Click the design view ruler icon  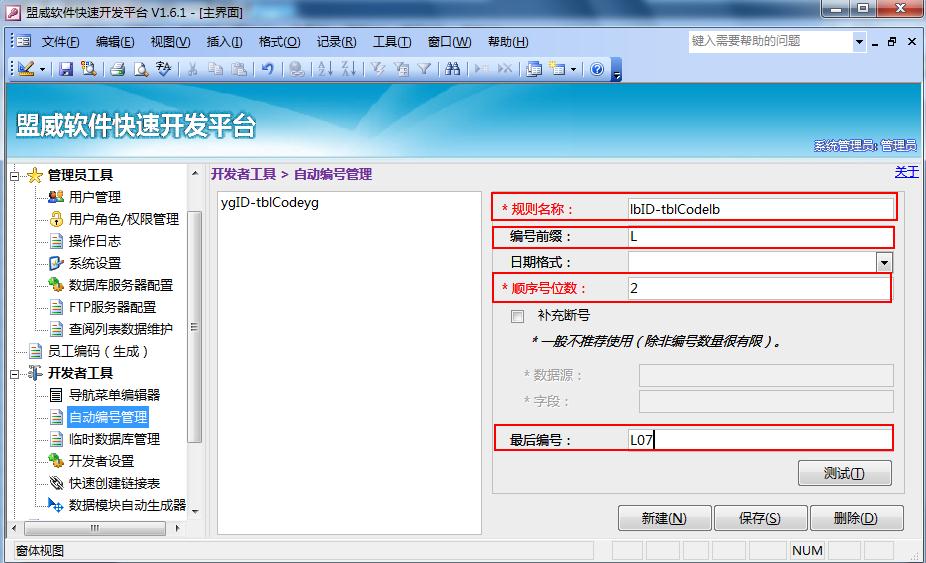pyautogui.click(x=25, y=69)
